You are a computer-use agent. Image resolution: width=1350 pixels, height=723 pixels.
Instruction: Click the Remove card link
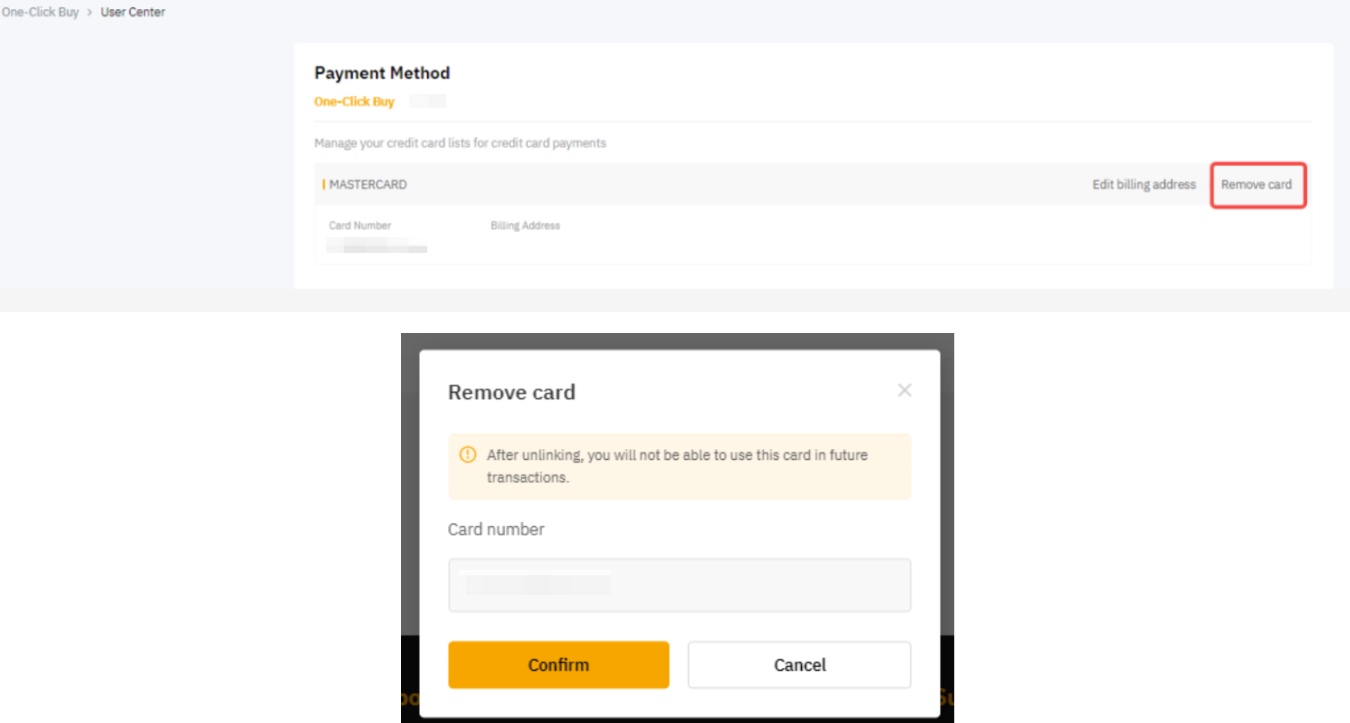(1256, 184)
